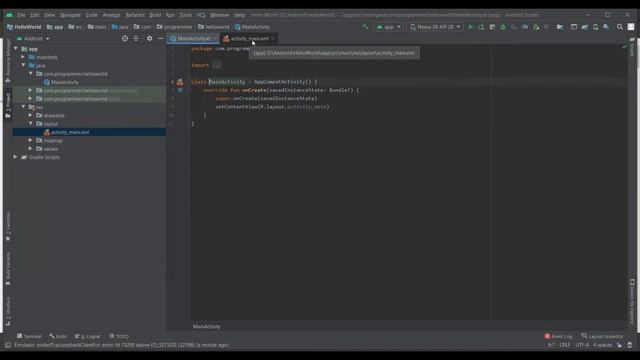The height and width of the screenshot is (360, 640).
Task: Switch to activity_main.xml editor tab
Action: point(249,39)
